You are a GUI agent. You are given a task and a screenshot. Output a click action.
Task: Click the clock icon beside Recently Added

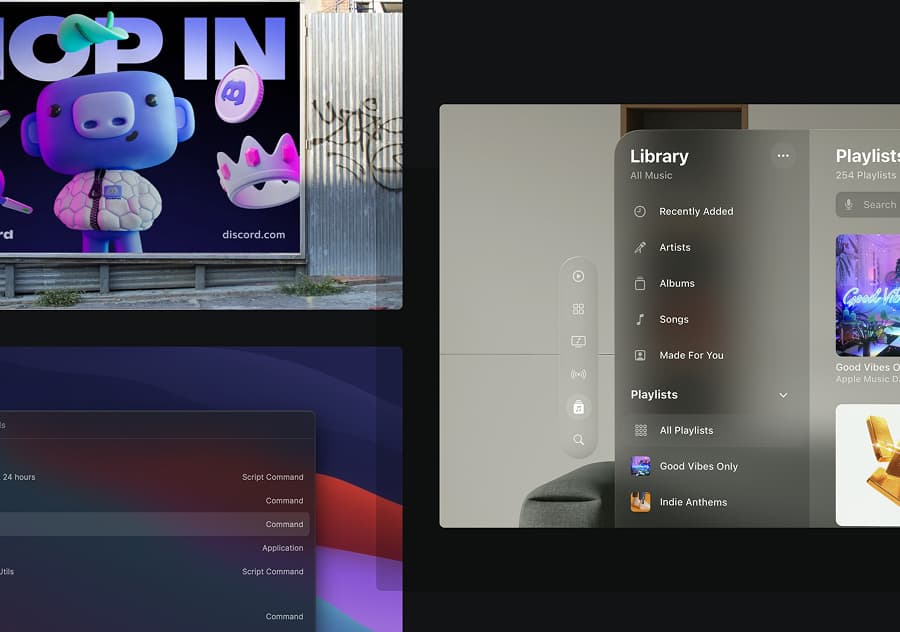coord(640,212)
